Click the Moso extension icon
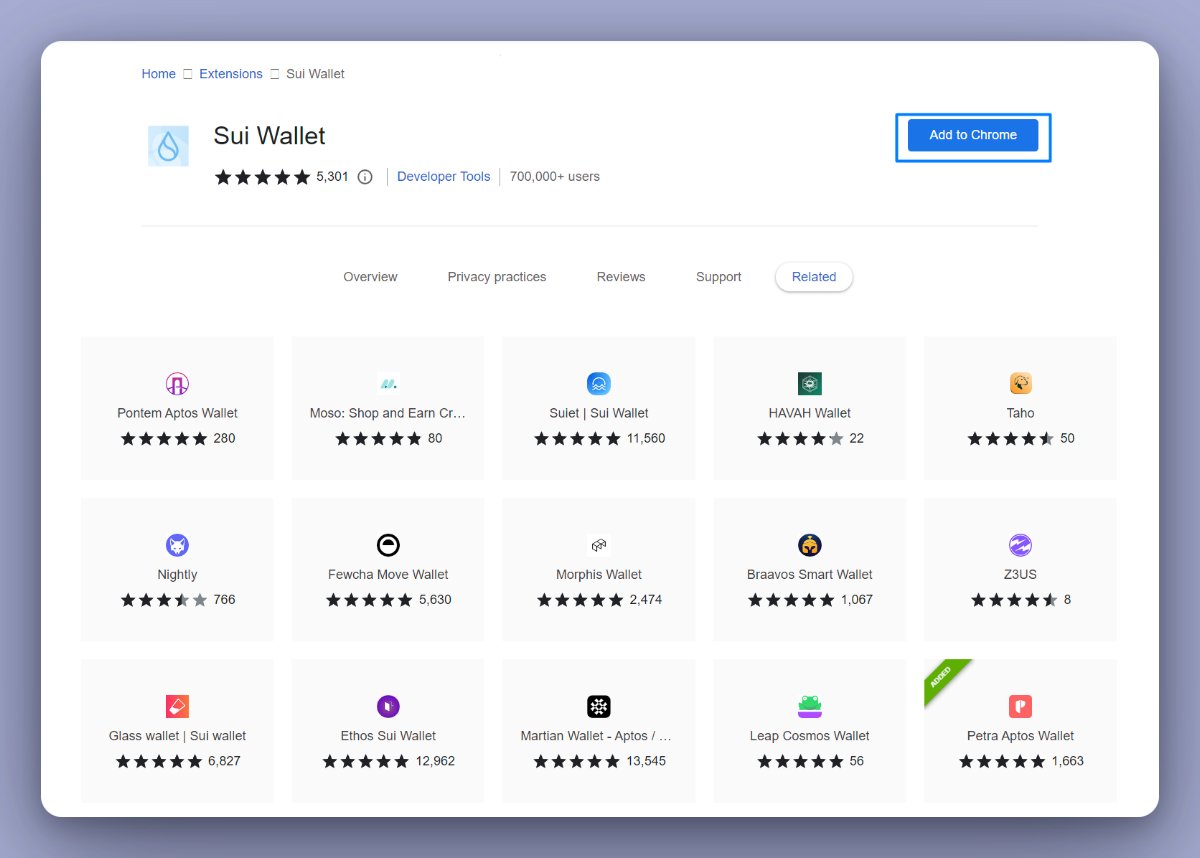Viewport: 1200px width, 858px height. [388, 384]
